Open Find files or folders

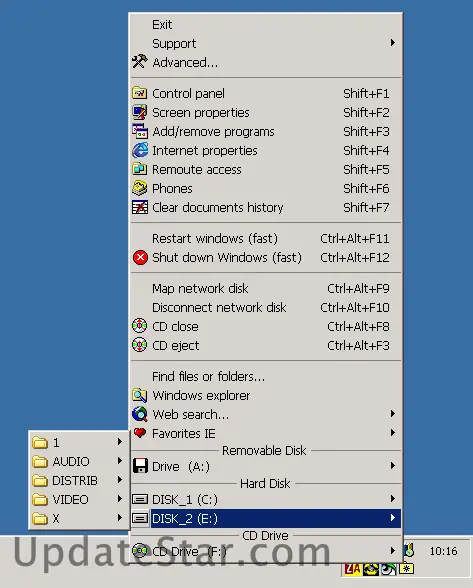coord(266,376)
